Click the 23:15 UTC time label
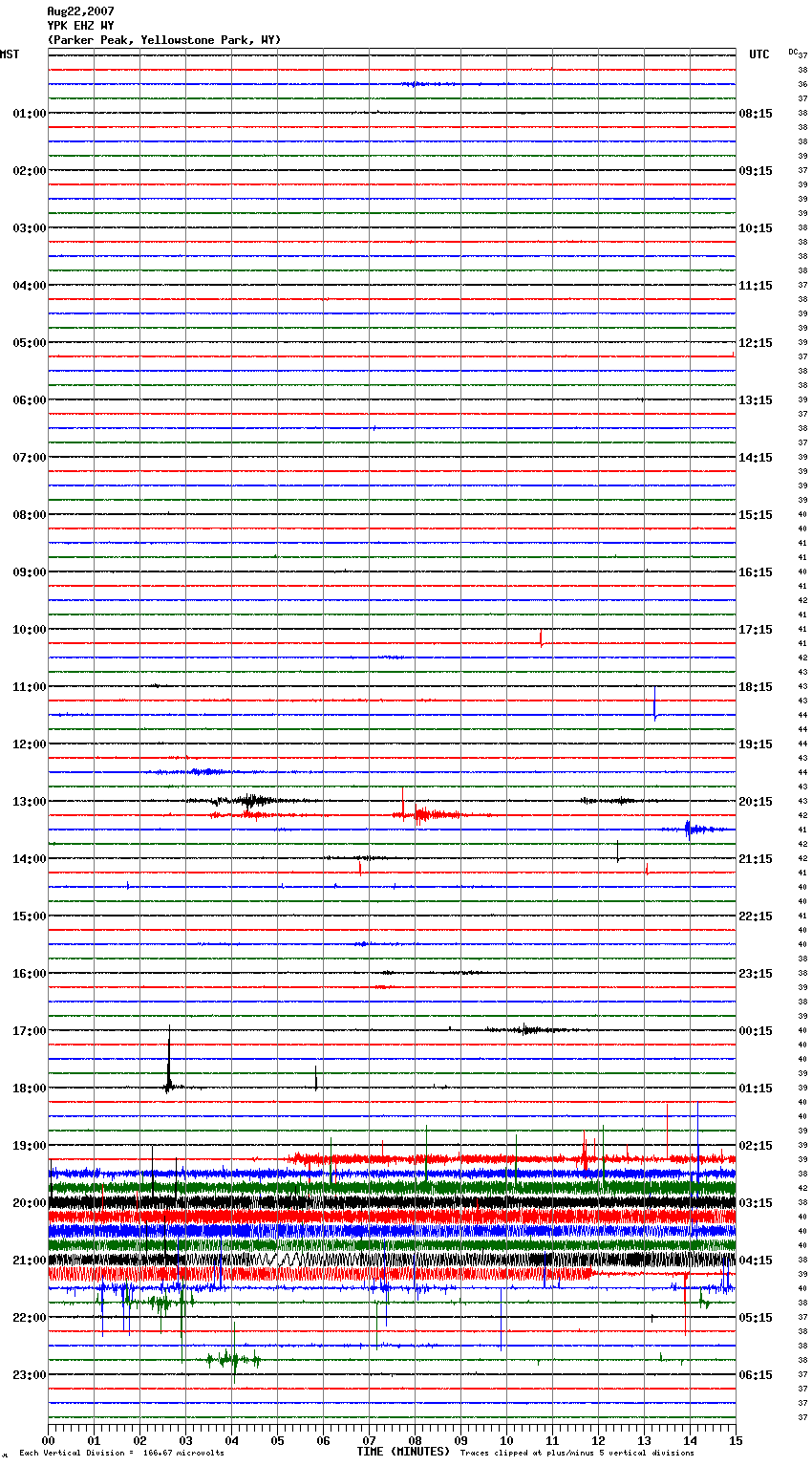The height and width of the screenshot is (1466, 812). coord(756,974)
